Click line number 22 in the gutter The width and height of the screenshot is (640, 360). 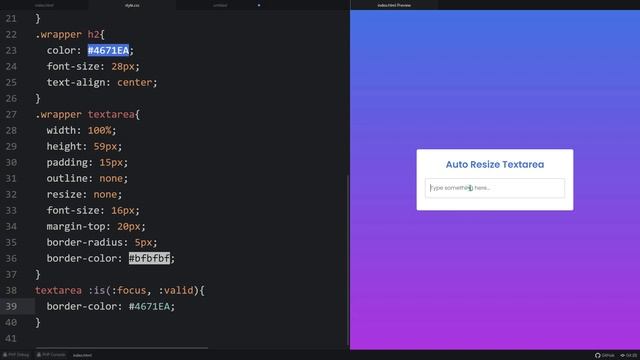click(x=11, y=34)
